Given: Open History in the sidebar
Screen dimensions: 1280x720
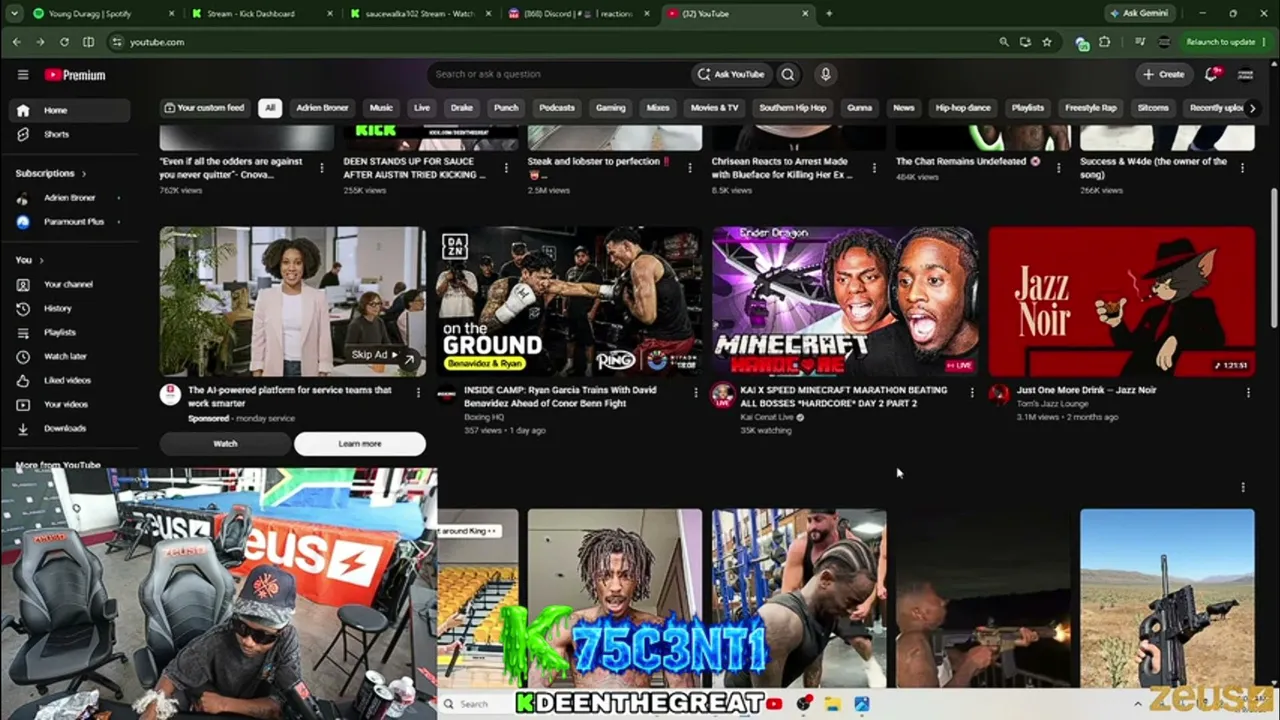Looking at the screenshot, I should click(x=57, y=308).
